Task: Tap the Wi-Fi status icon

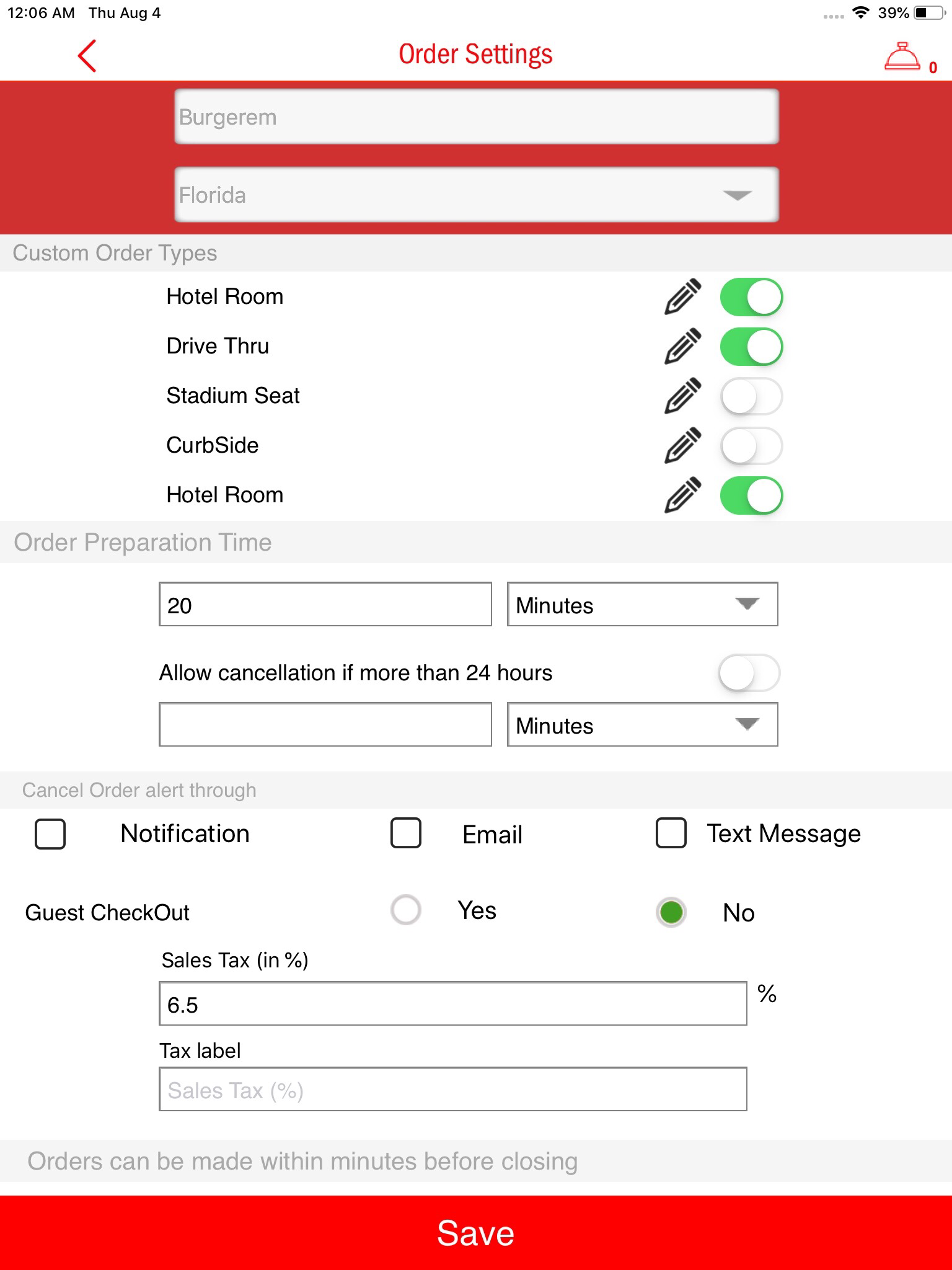Action: coord(860,13)
